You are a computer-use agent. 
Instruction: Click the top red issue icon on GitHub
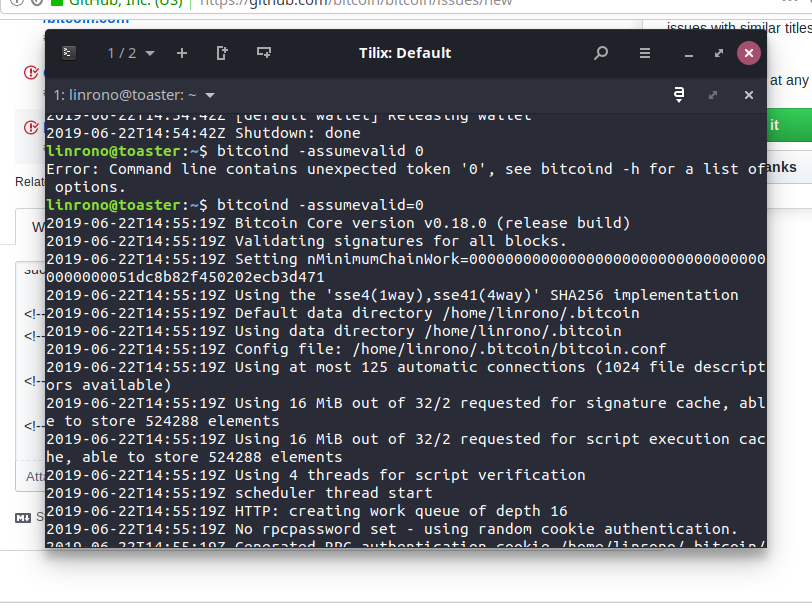click(x=31, y=72)
